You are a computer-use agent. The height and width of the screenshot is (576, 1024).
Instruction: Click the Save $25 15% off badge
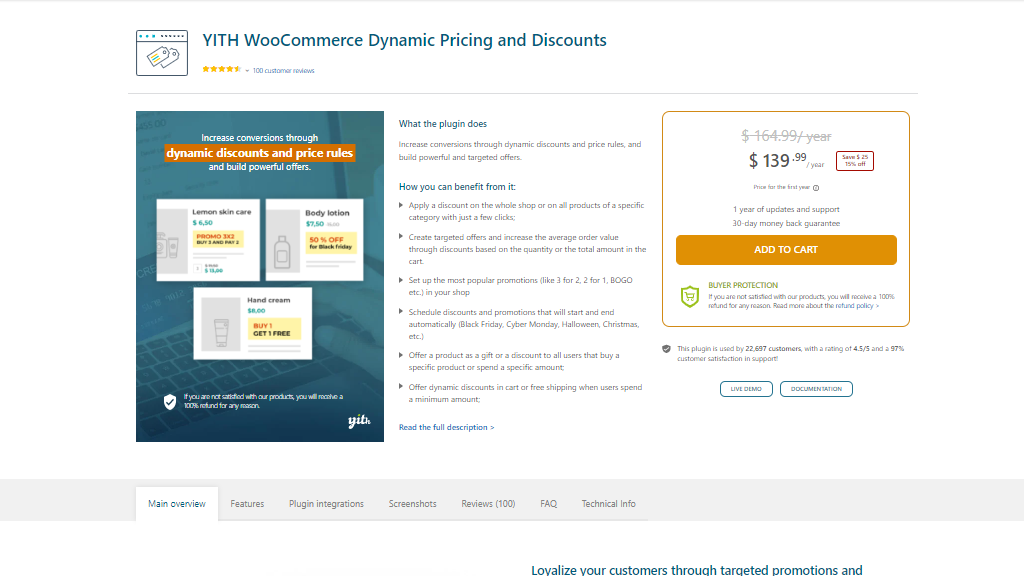(855, 161)
